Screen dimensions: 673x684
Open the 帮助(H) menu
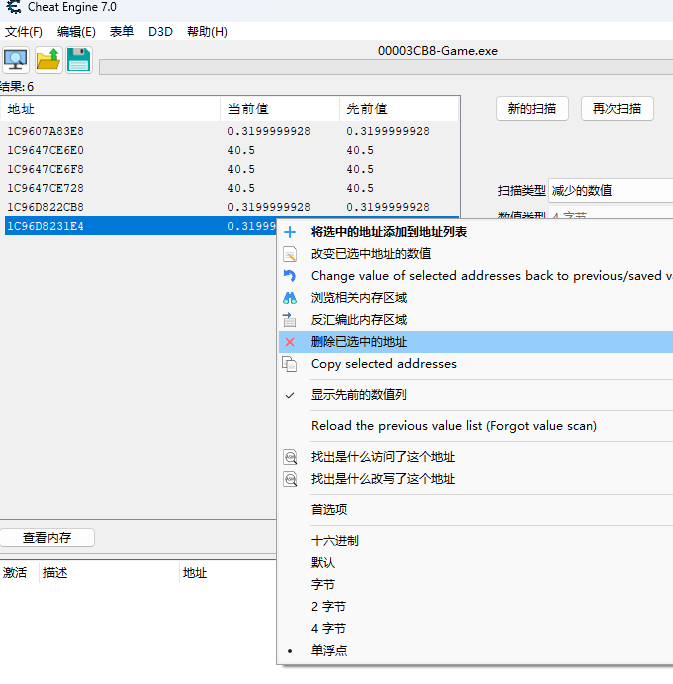(x=207, y=32)
